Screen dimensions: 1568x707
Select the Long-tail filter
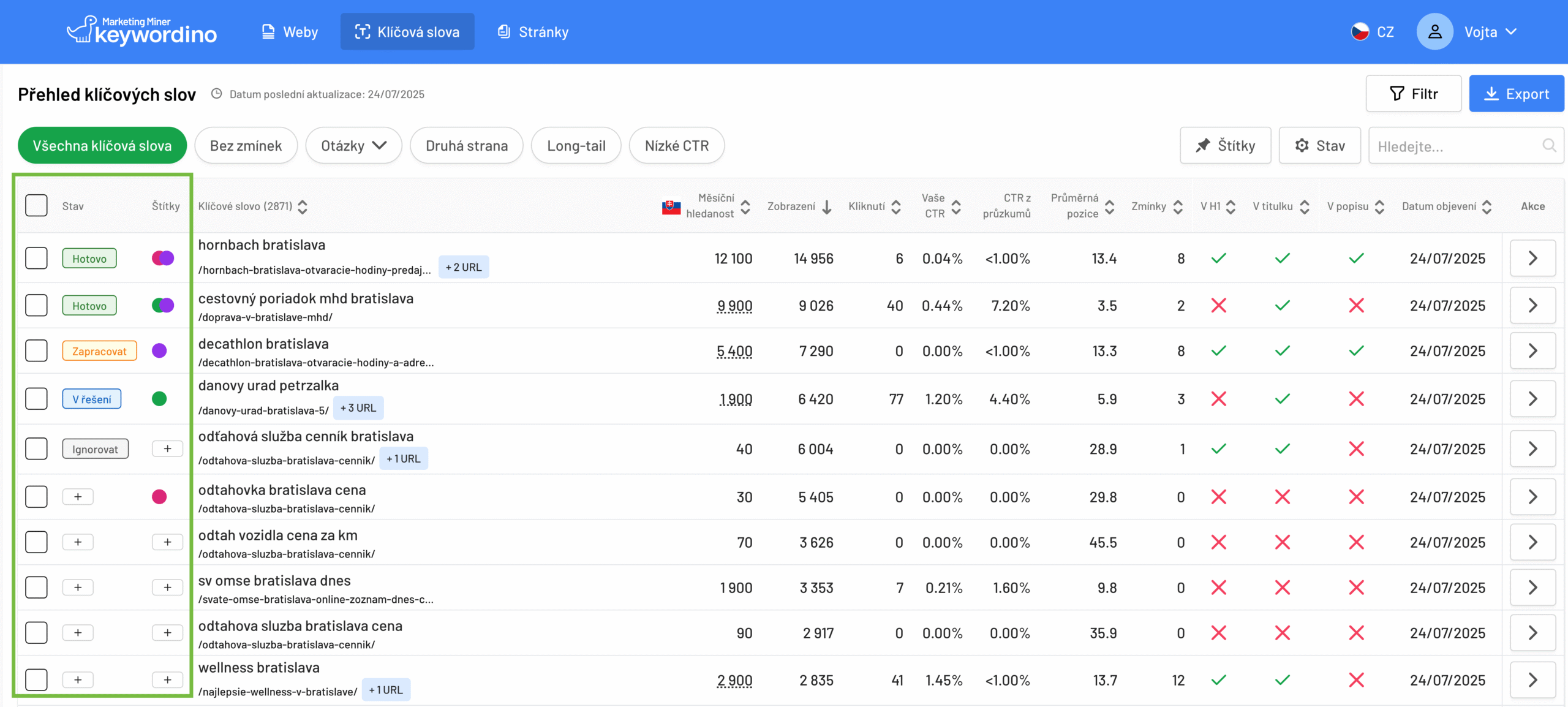(x=576, y=145)
